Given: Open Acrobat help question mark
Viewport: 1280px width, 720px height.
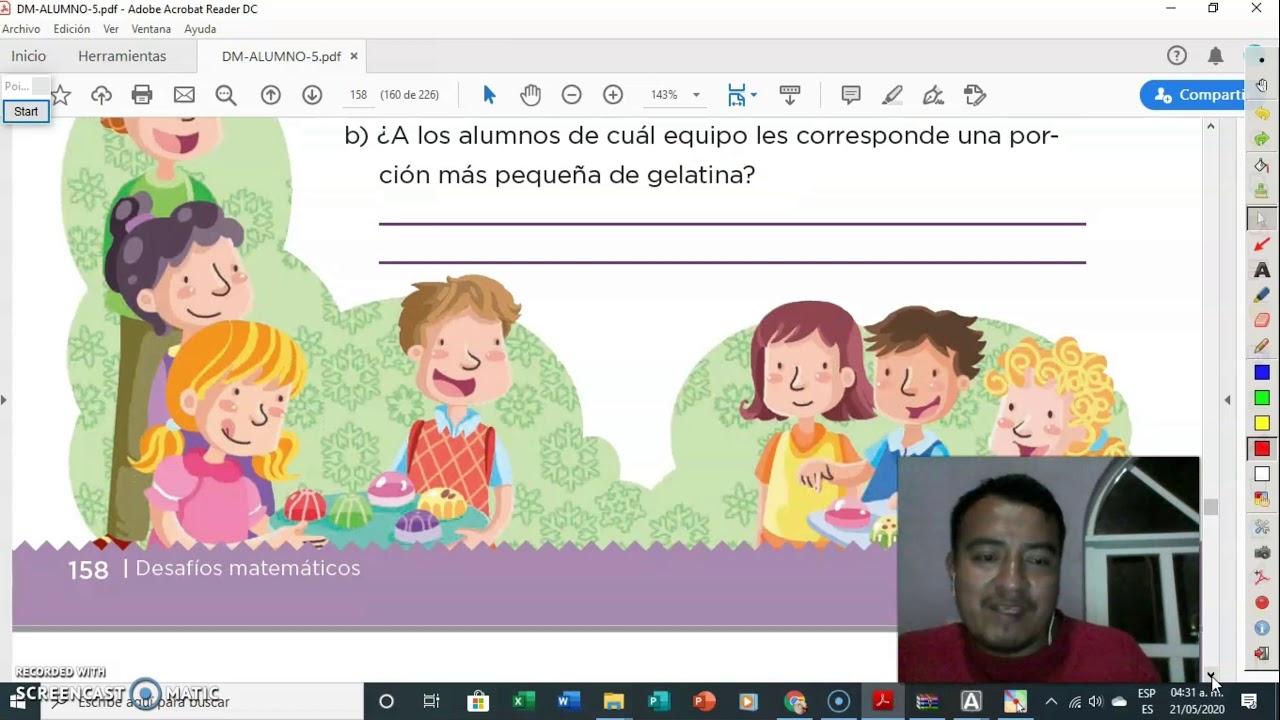Looking at the screenshot, I should point(1177,56).
